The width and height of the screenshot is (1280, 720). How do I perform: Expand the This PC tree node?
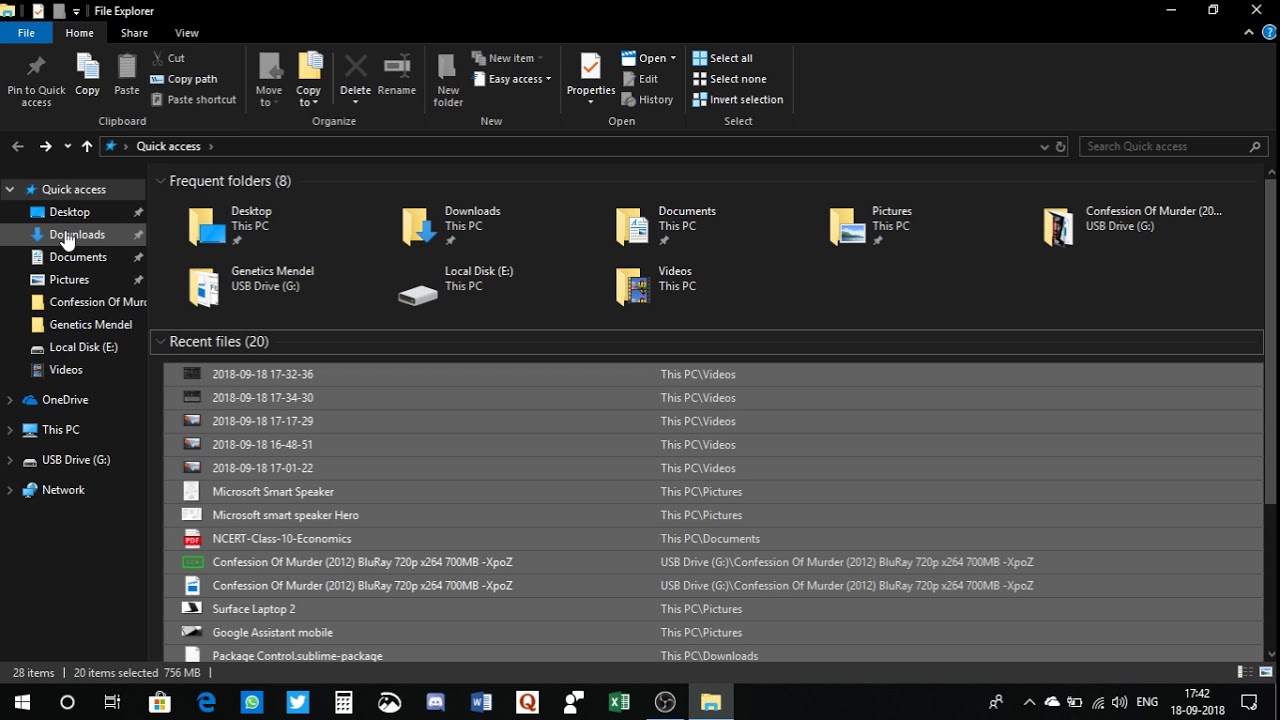click(9, 430)
